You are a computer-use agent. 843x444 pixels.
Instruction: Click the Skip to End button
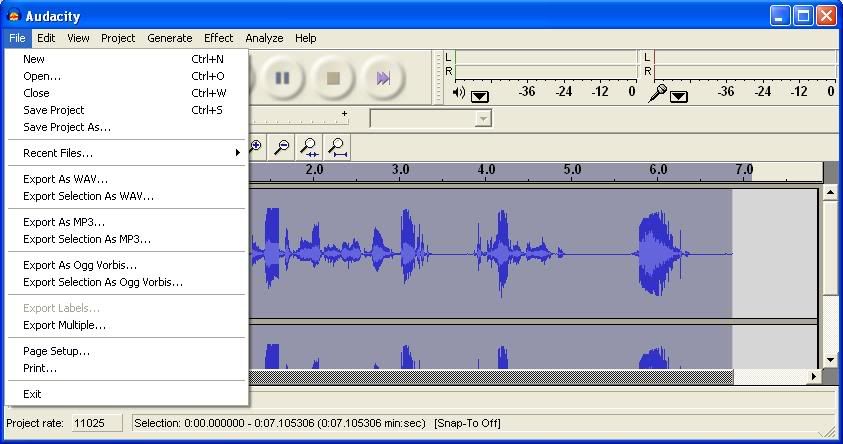(383, 78)
